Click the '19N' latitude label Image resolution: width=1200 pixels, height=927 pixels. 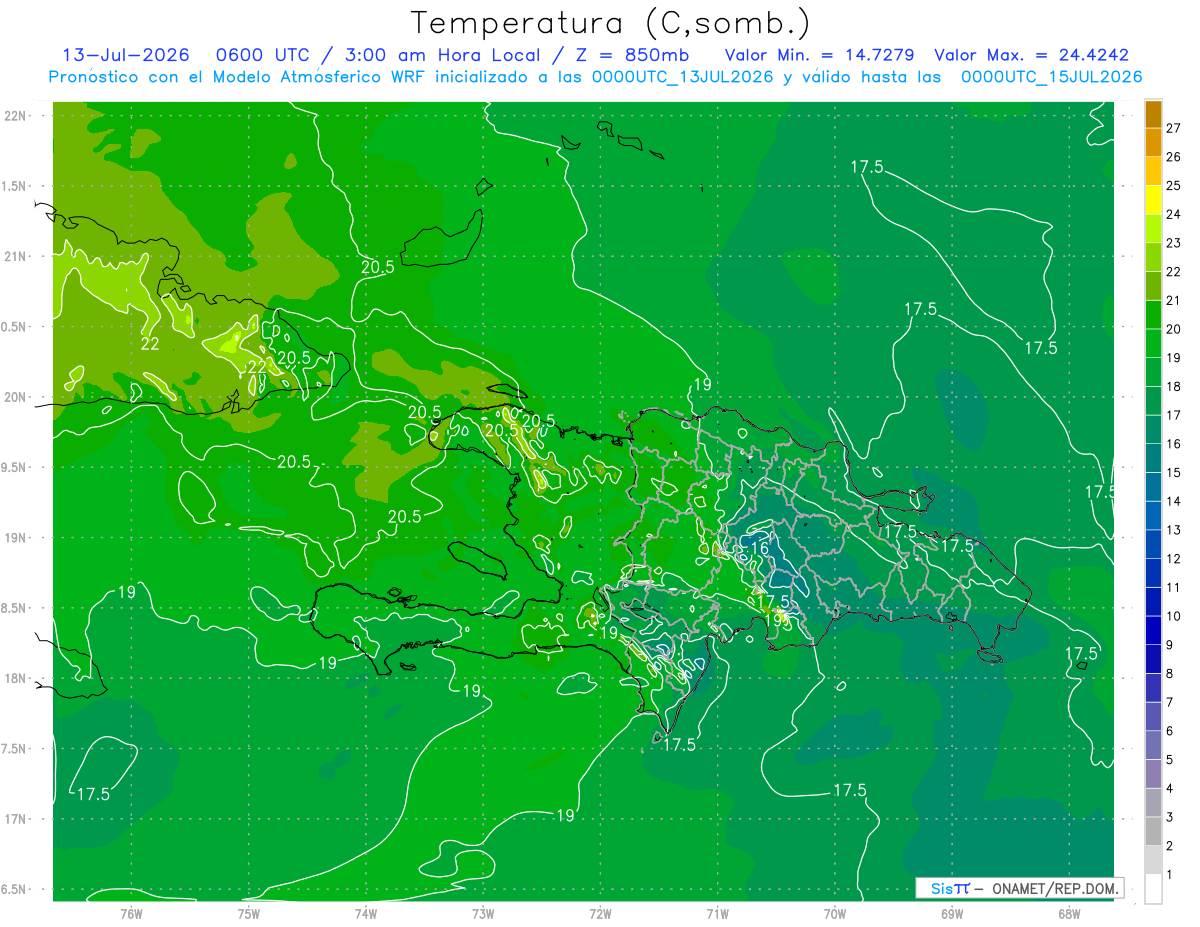16,538
